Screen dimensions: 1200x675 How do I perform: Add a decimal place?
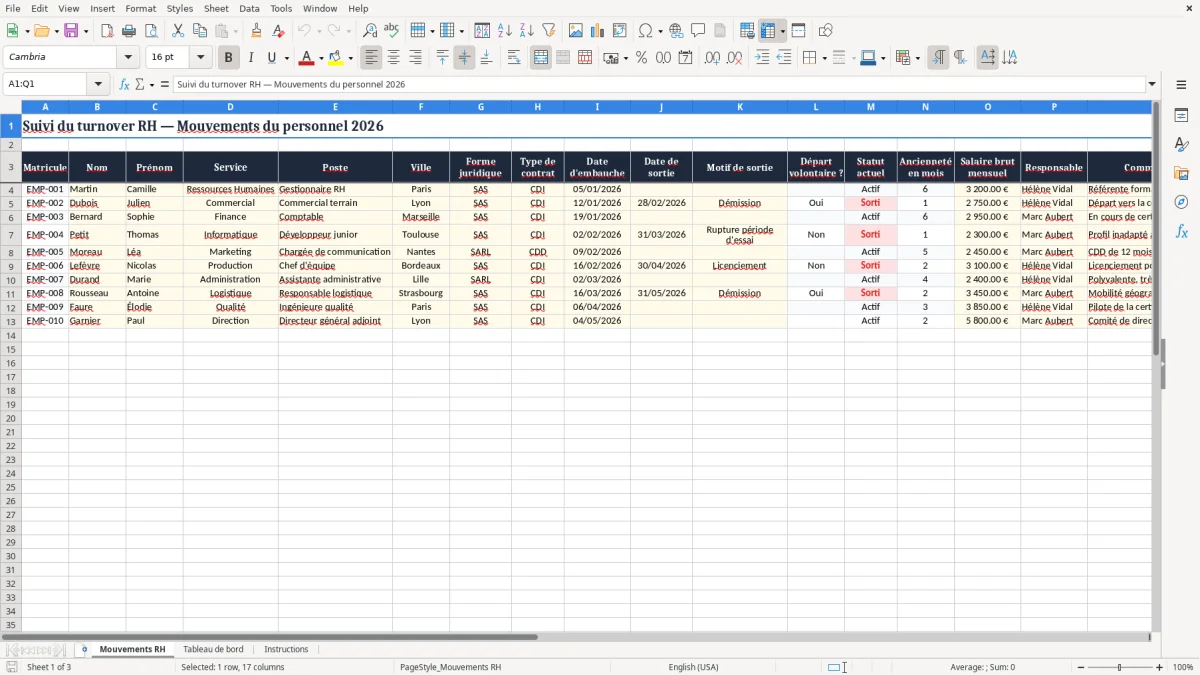pyautogui.click(x=712, y=58)
